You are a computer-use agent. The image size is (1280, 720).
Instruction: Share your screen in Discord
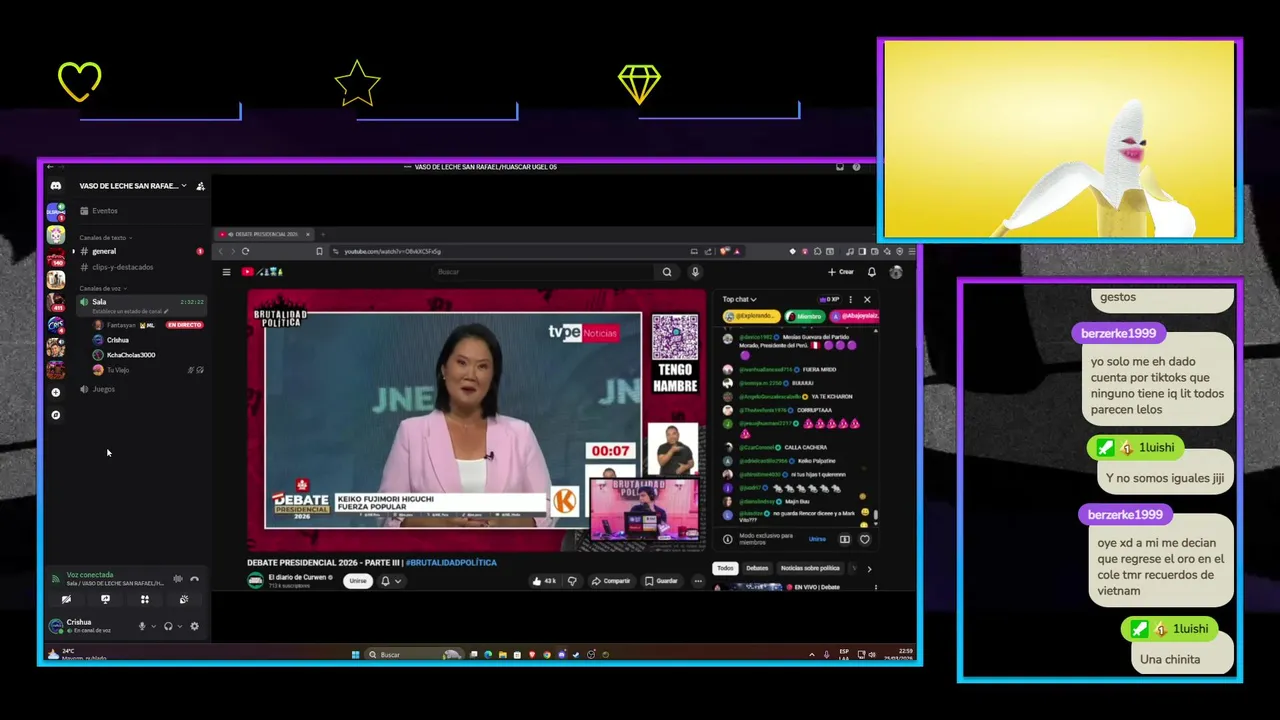[x=105, y=600]
